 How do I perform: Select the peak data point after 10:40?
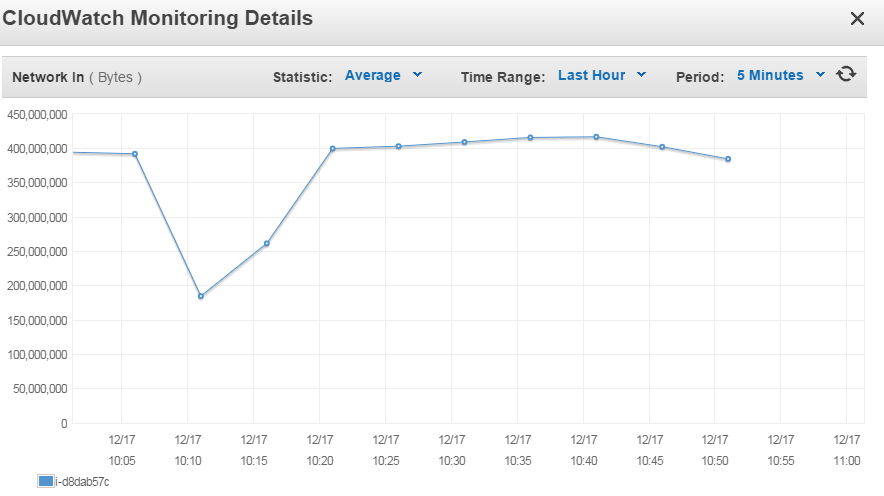[x=596, y=137]
